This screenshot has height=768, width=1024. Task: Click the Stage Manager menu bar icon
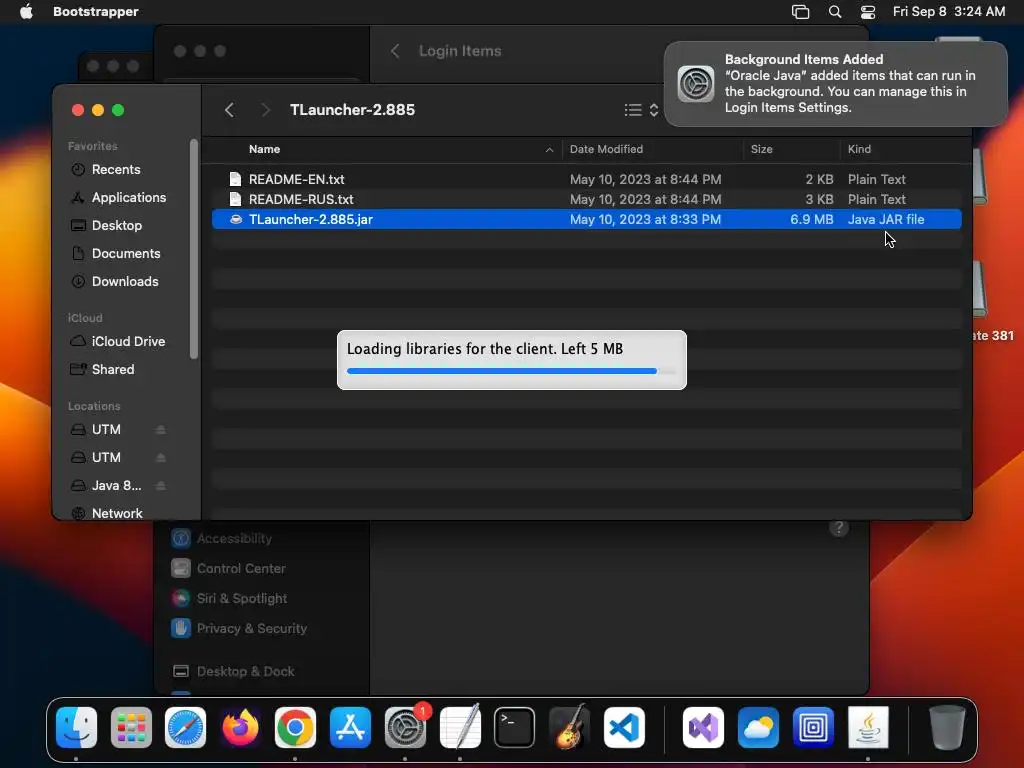pos(801,12)
